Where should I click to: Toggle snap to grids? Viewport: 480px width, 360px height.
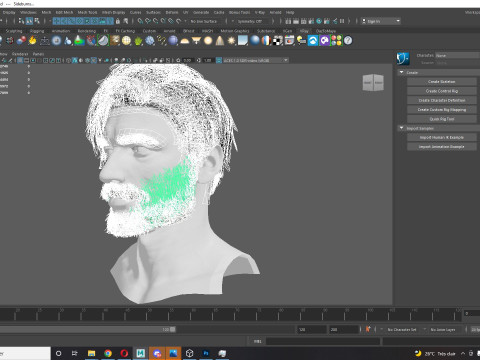point(140,21)
